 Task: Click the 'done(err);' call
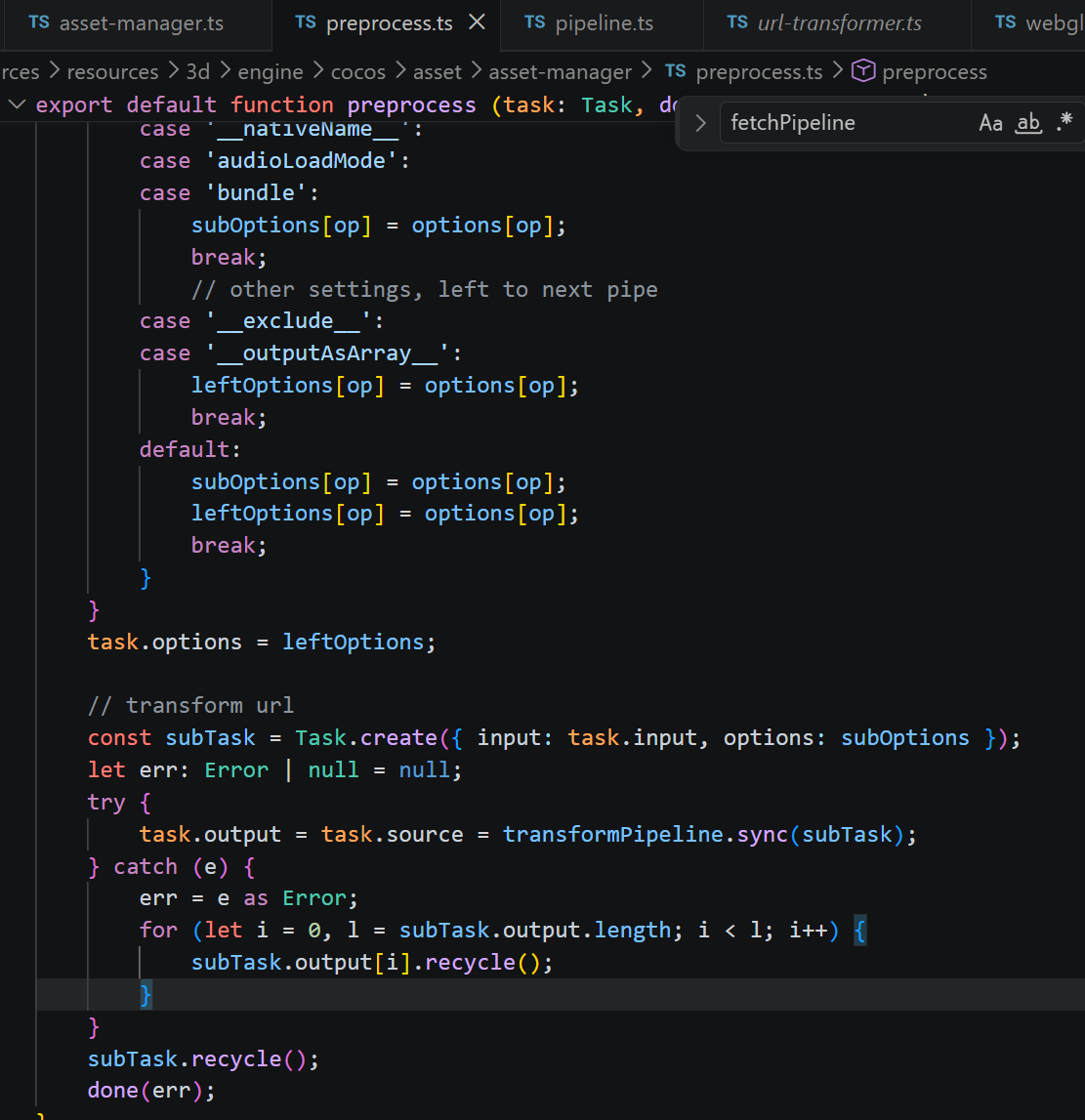[x=150, y=1091]
